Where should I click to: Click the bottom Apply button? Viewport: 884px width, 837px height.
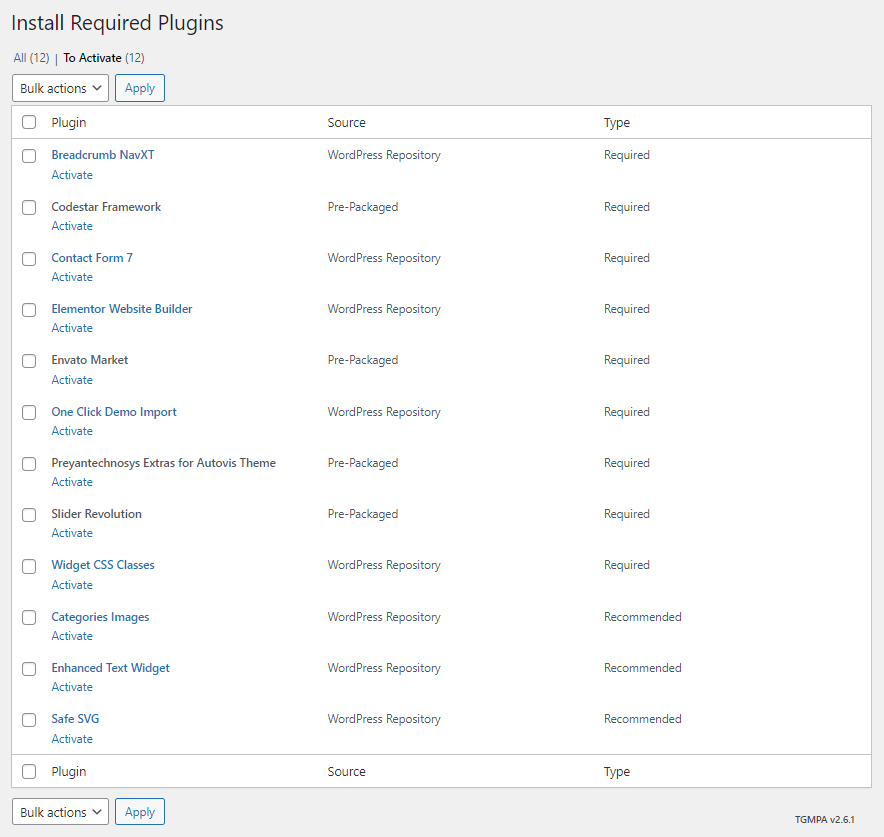point(140,812)
